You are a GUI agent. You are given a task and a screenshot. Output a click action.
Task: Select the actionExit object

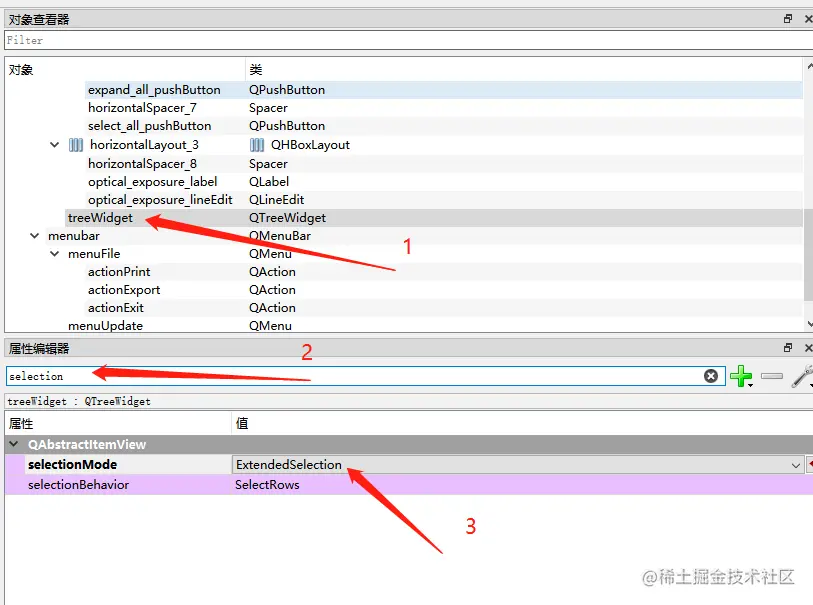pos(116,308)
